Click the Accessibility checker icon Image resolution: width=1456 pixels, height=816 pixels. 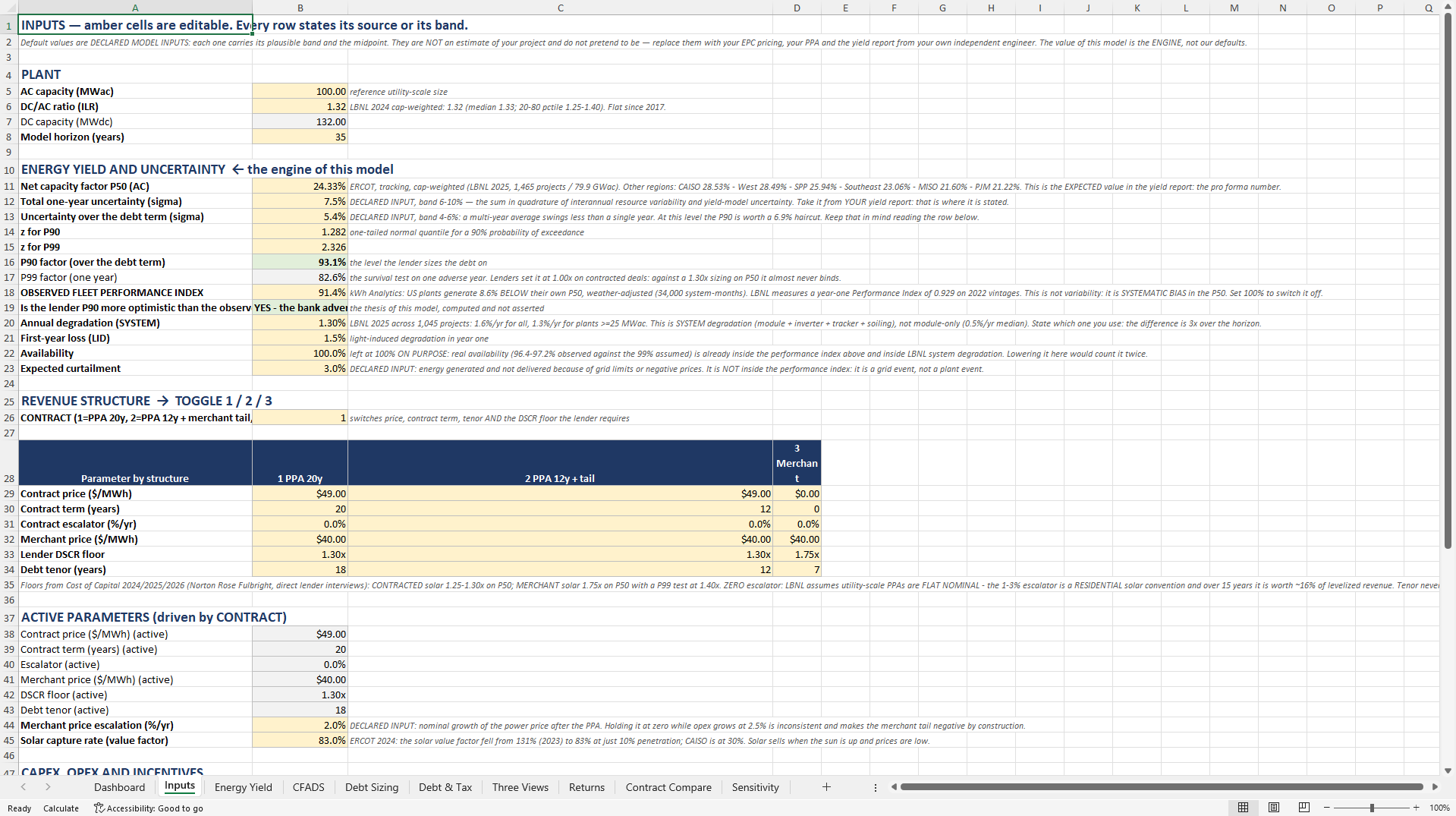pyautogui.click(x=99, y=808)
